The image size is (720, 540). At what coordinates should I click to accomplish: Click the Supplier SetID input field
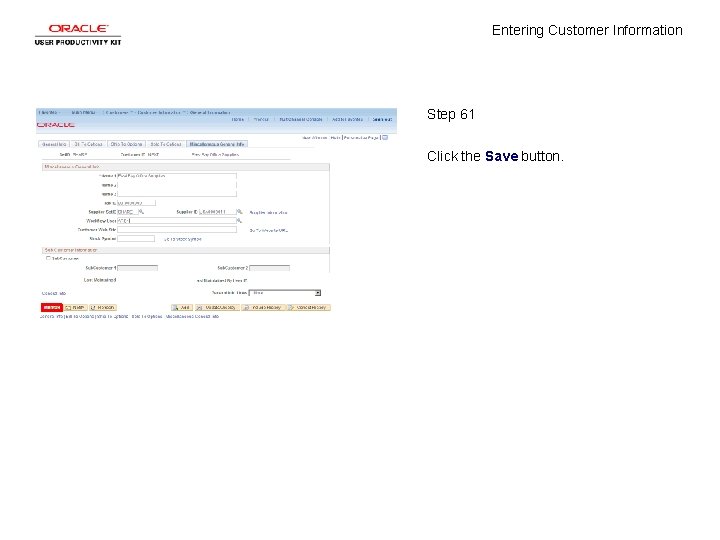pyautogui.click(x=128, y=212)
